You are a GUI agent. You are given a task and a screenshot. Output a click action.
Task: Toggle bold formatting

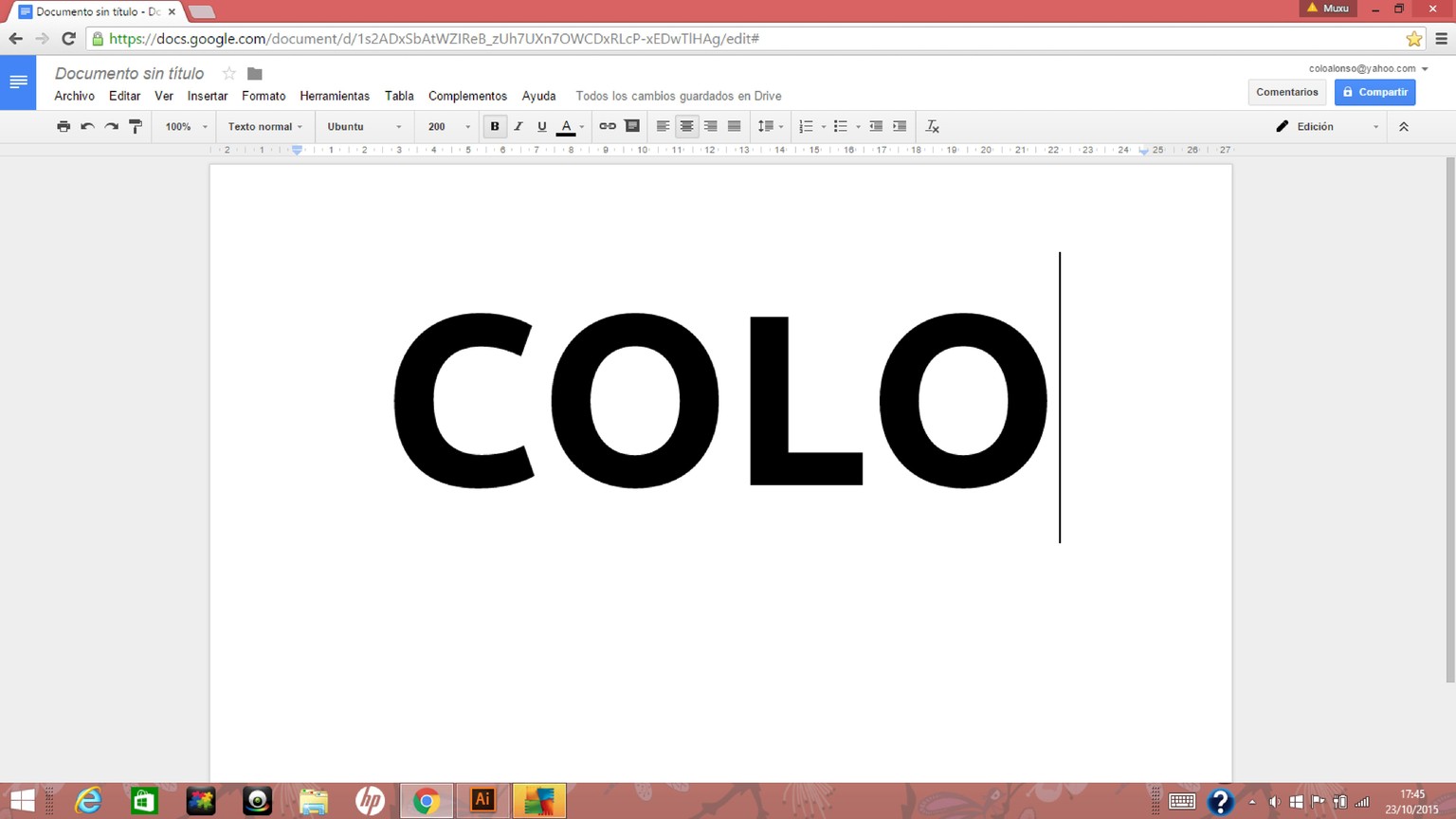tap(495, 126)
